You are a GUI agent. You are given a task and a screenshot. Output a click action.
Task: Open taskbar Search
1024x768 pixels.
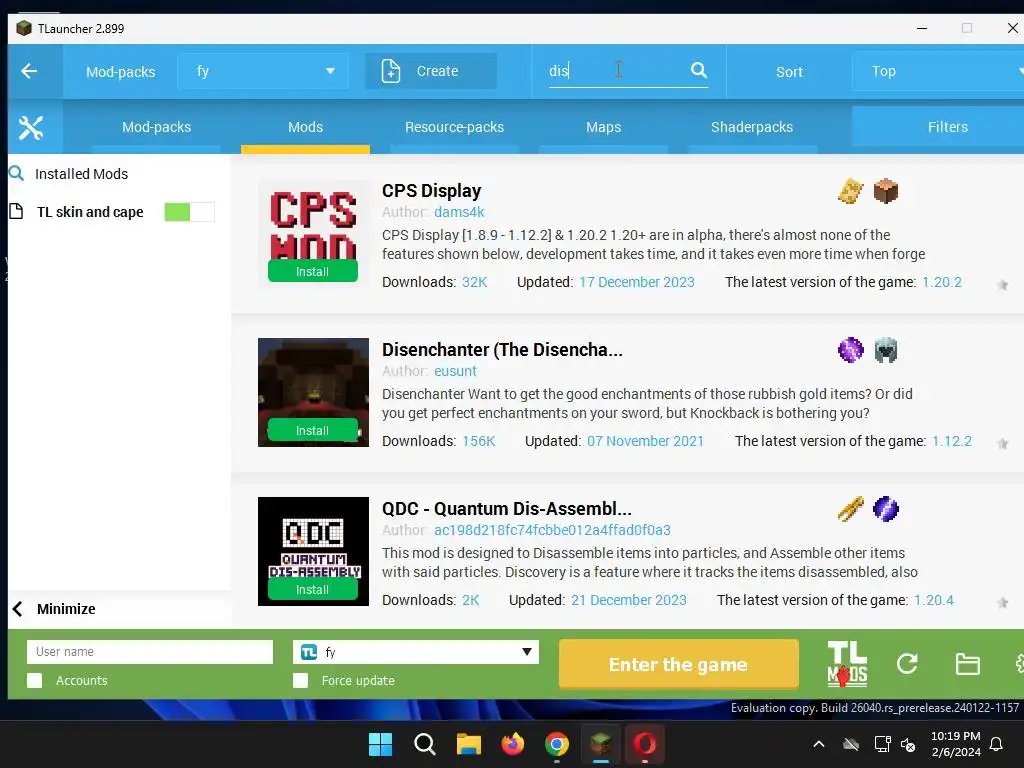click(x=424, y=744)
